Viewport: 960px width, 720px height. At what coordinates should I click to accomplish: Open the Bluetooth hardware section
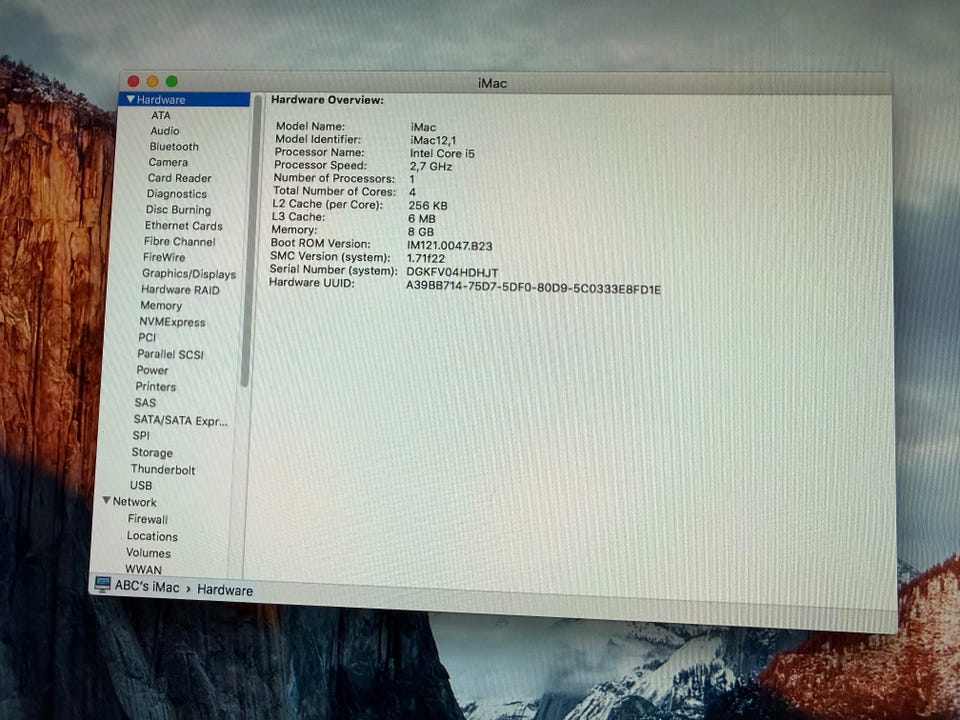click(x=174, y=146)
